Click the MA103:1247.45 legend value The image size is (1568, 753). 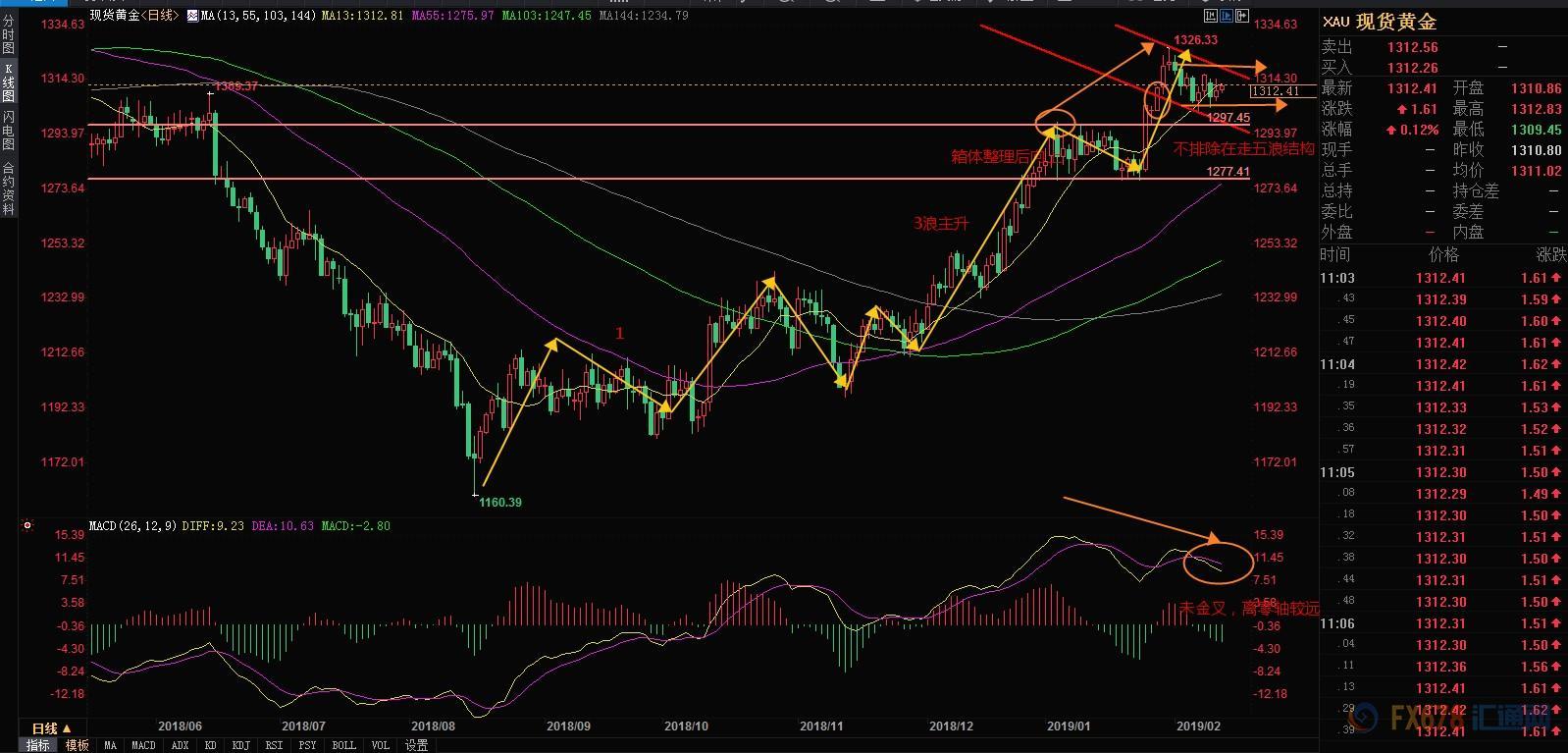point(547,16)
